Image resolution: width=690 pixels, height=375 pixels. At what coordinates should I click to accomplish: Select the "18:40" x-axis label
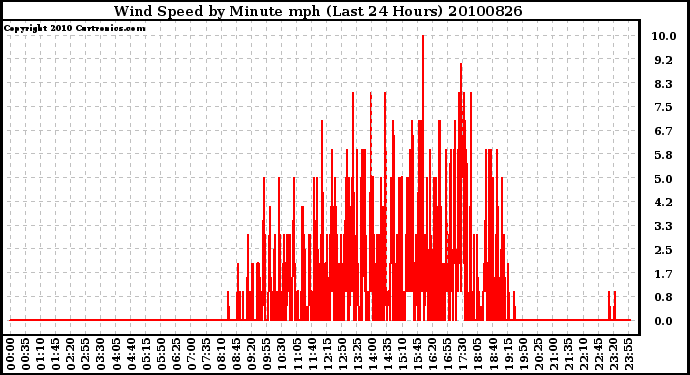coord(492,354)
